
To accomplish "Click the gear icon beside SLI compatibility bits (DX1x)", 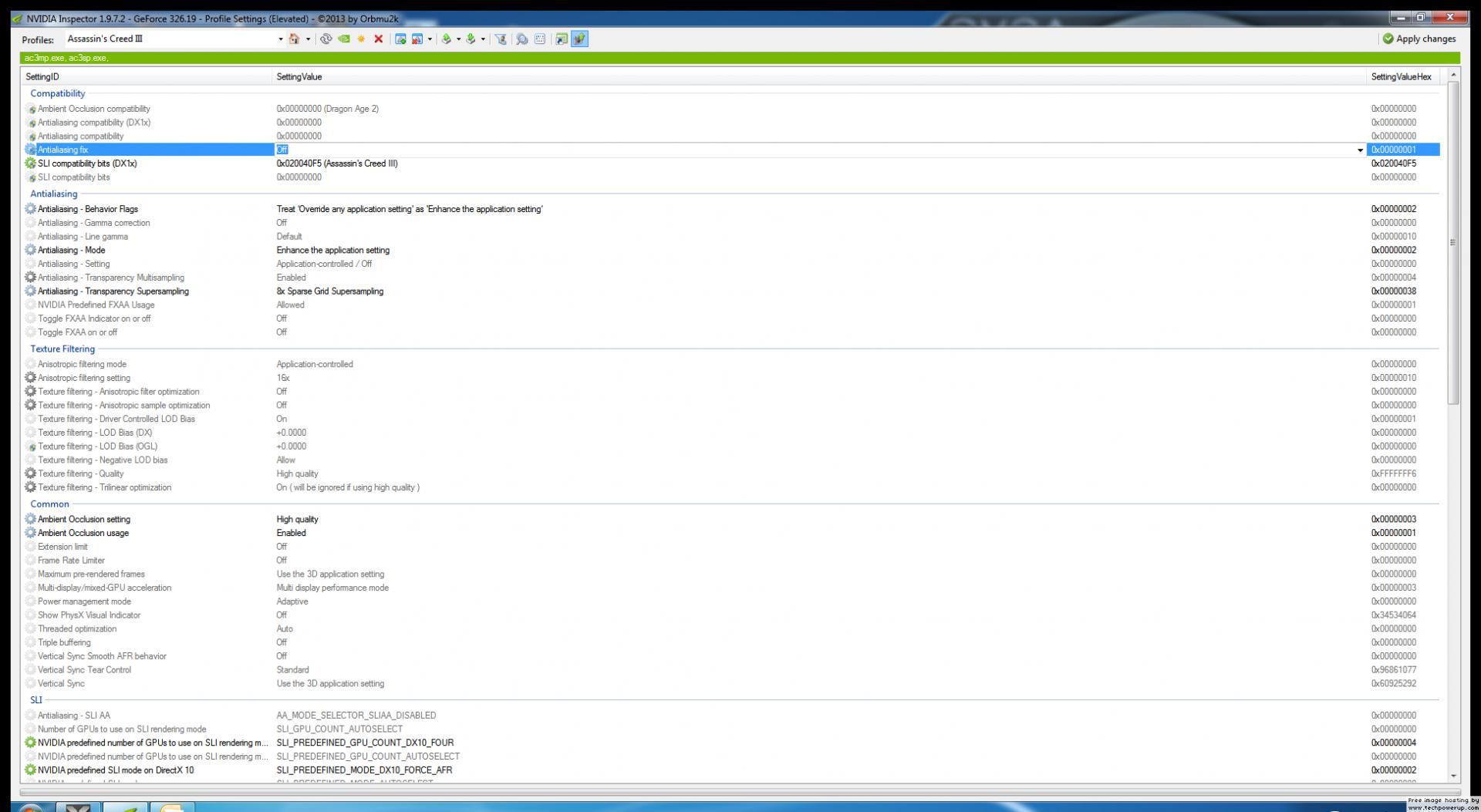I will (30, 163).
